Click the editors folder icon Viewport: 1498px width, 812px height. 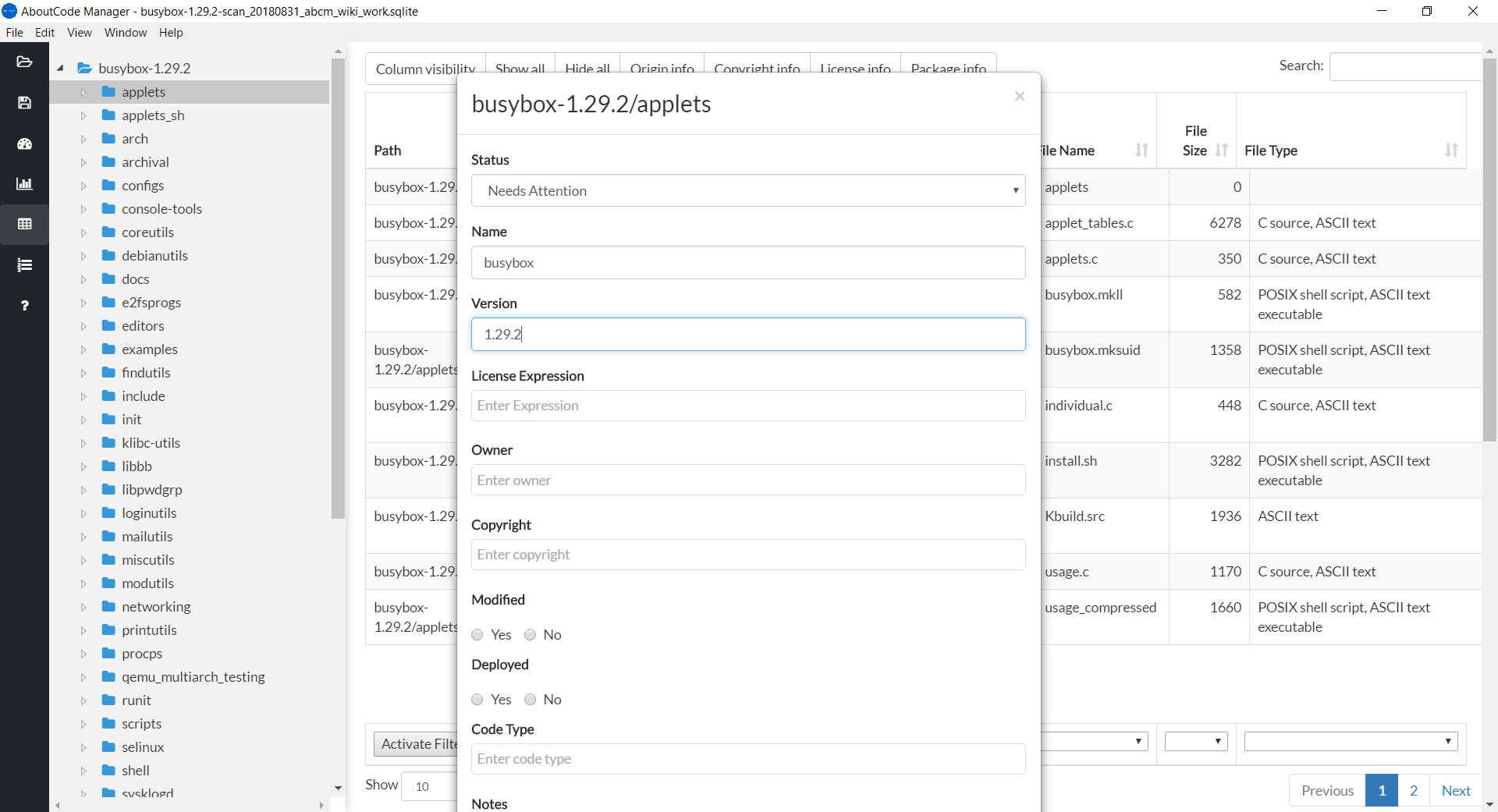[108, 326]
